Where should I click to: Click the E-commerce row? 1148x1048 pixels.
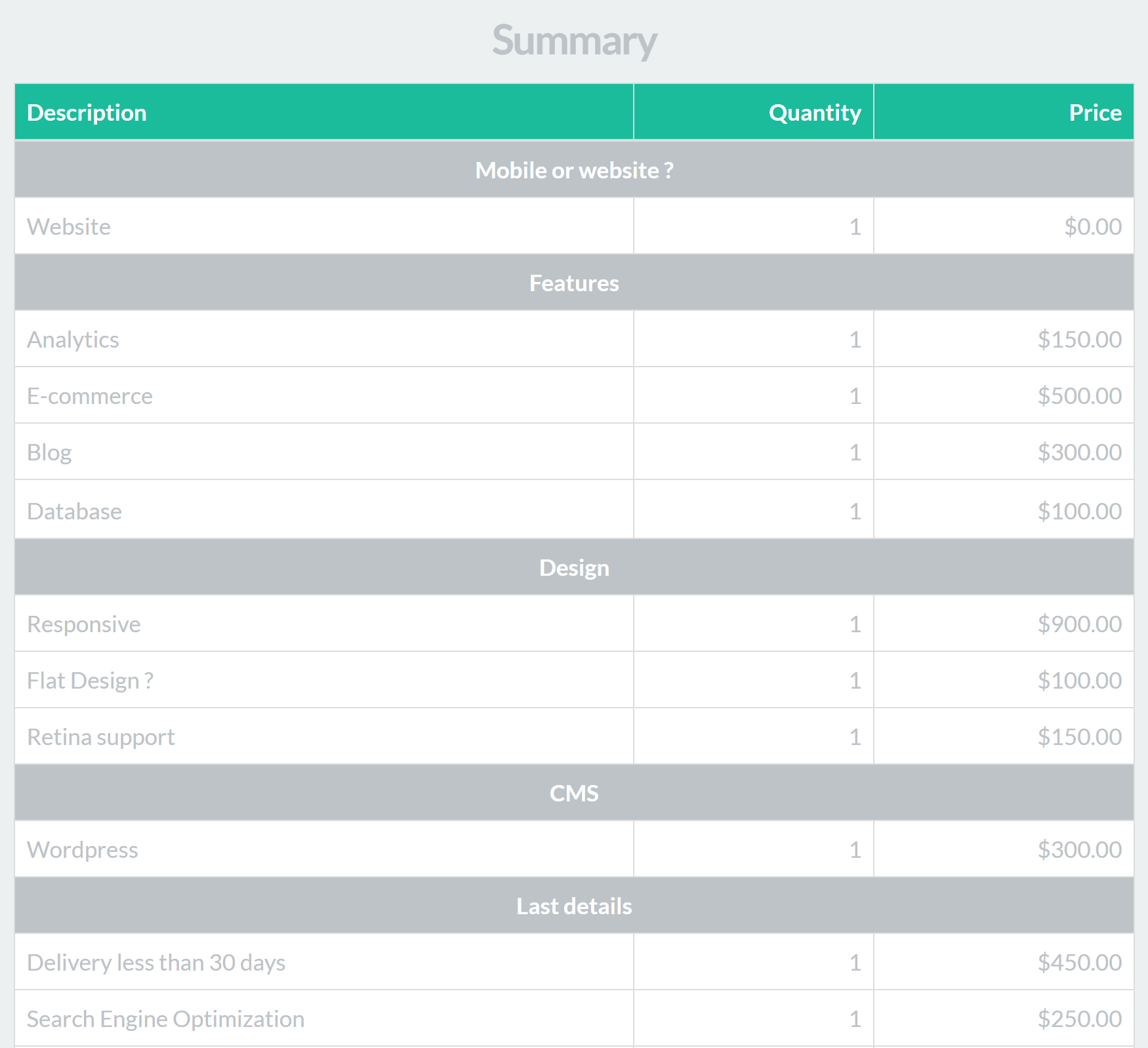(89, 395)
